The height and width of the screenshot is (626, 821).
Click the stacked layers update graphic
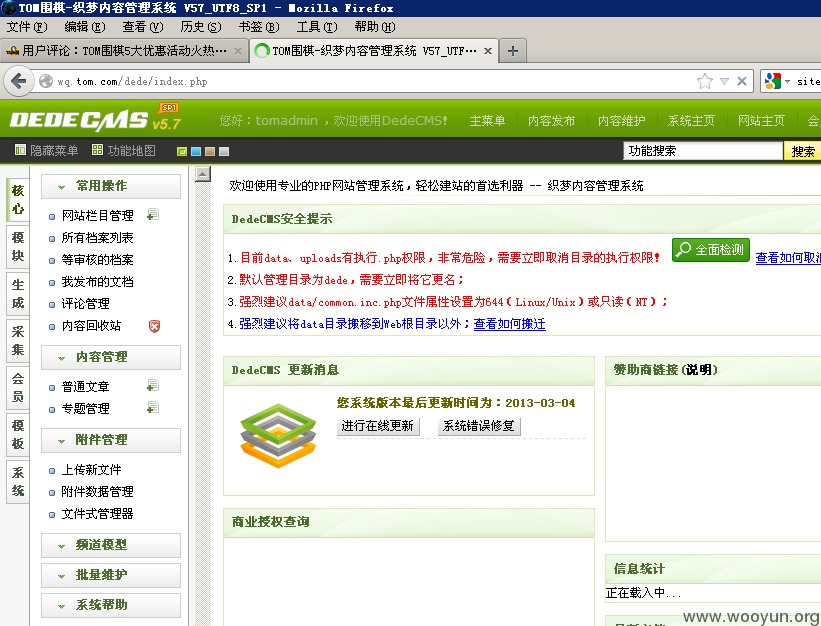point(278,435)
